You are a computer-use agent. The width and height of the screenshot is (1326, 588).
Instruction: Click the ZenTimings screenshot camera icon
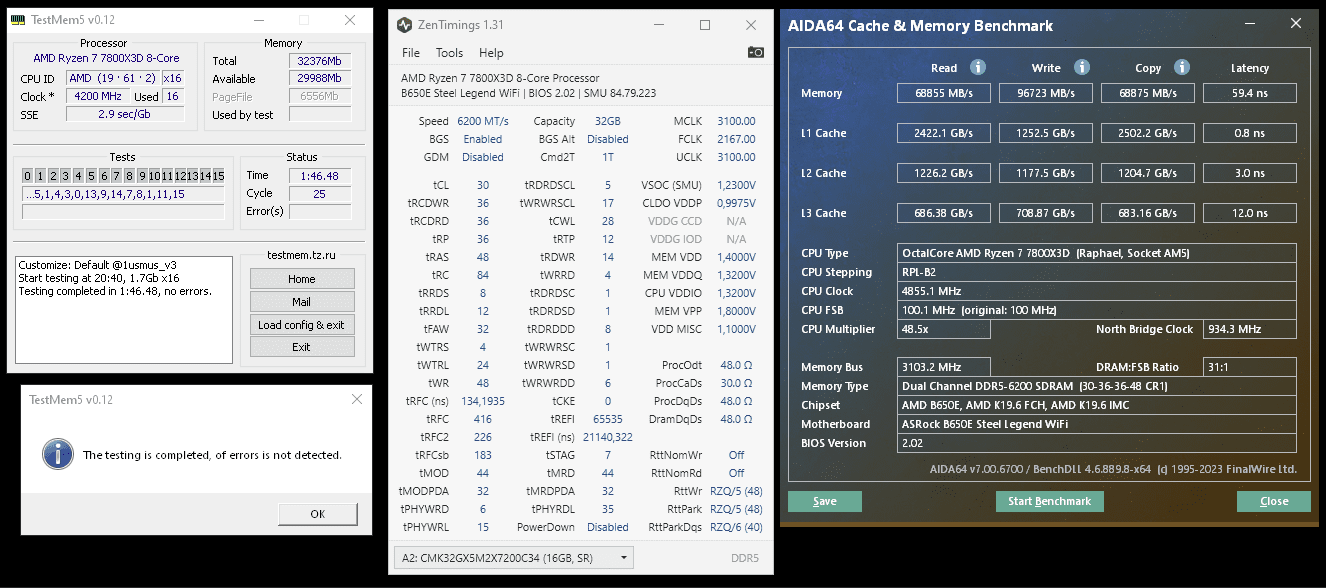click(756, 52)
